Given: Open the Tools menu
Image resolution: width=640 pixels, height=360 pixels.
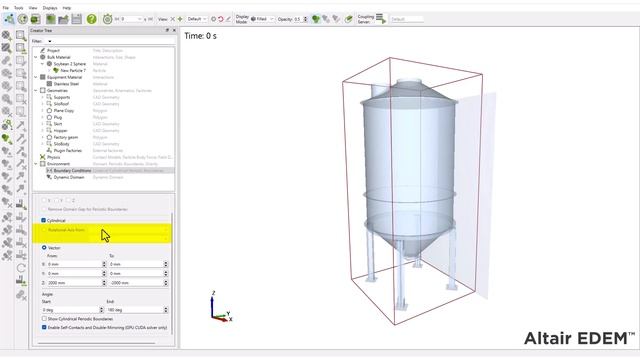Looking at the screenshot, I should pos(19,8).
